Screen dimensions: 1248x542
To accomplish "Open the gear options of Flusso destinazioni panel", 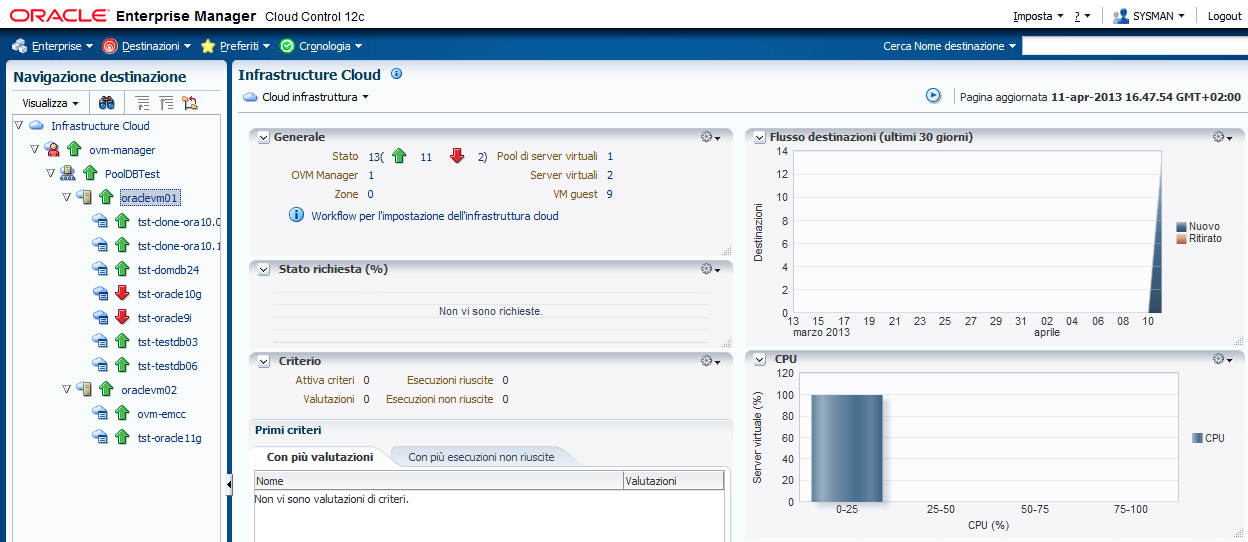I will point(1223,137).
